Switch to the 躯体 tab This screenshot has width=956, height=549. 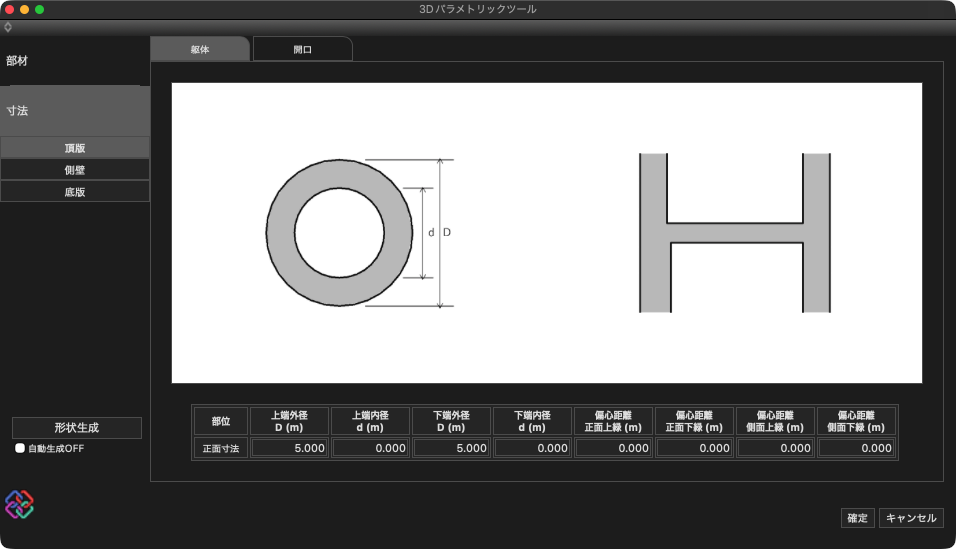click(199, 49)
